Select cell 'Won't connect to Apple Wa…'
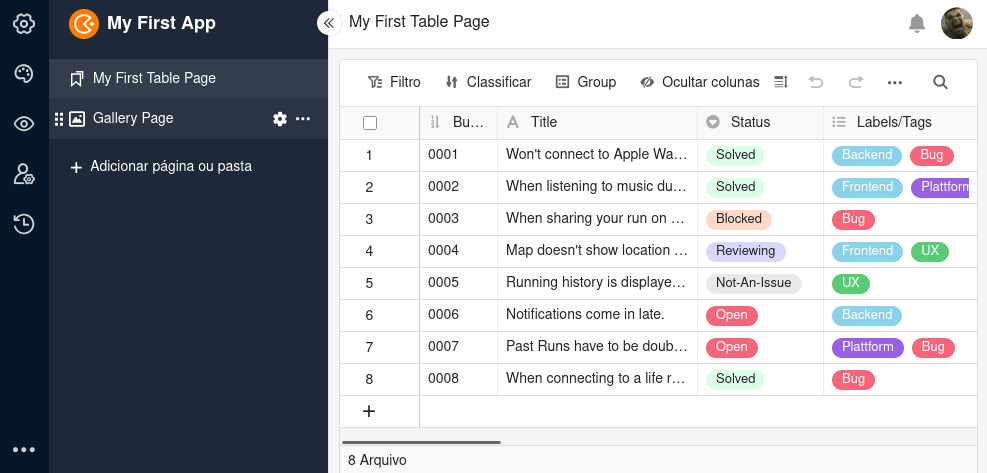The height and width of the screenshot is (473, 987). coord(597,154)
